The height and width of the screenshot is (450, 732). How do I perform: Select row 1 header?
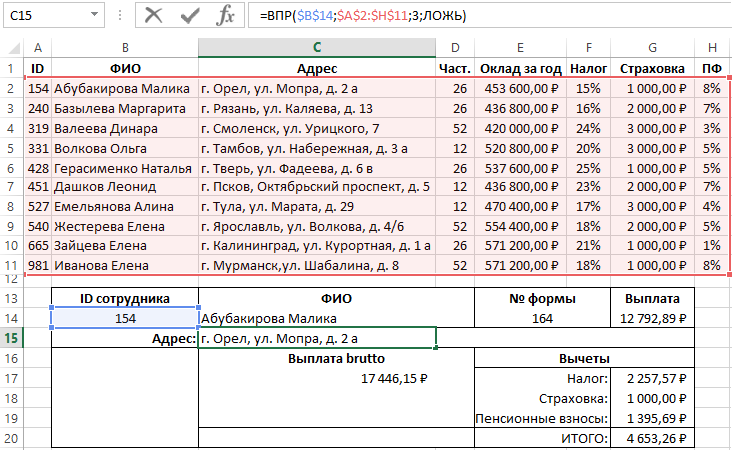pos(11,69)
